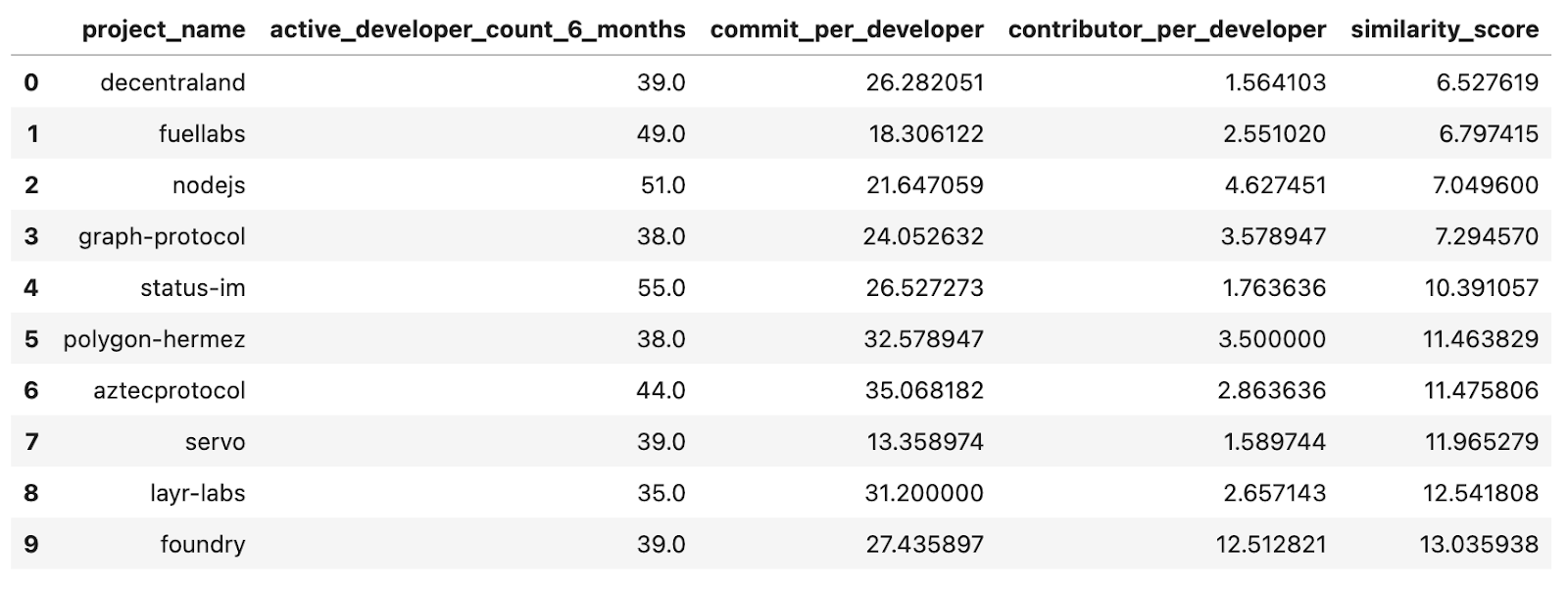
Task: Select foundry's similarity score 13.035938
Action: (x=1479, y=544)
